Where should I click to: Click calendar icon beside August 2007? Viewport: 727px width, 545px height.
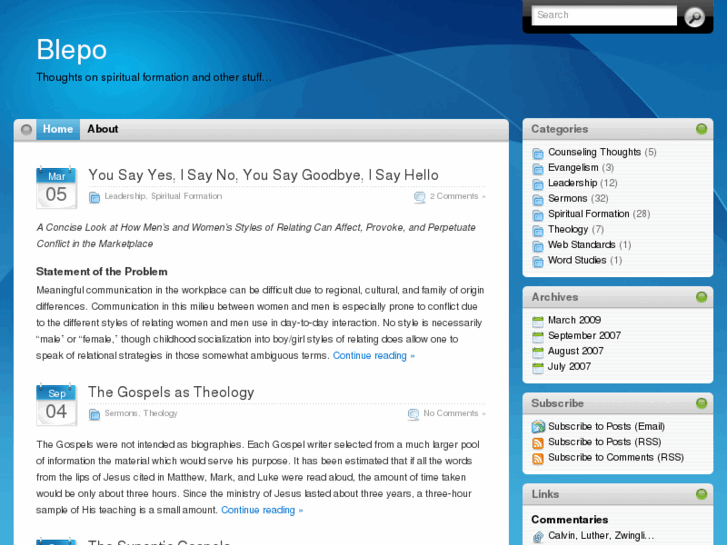538,352
